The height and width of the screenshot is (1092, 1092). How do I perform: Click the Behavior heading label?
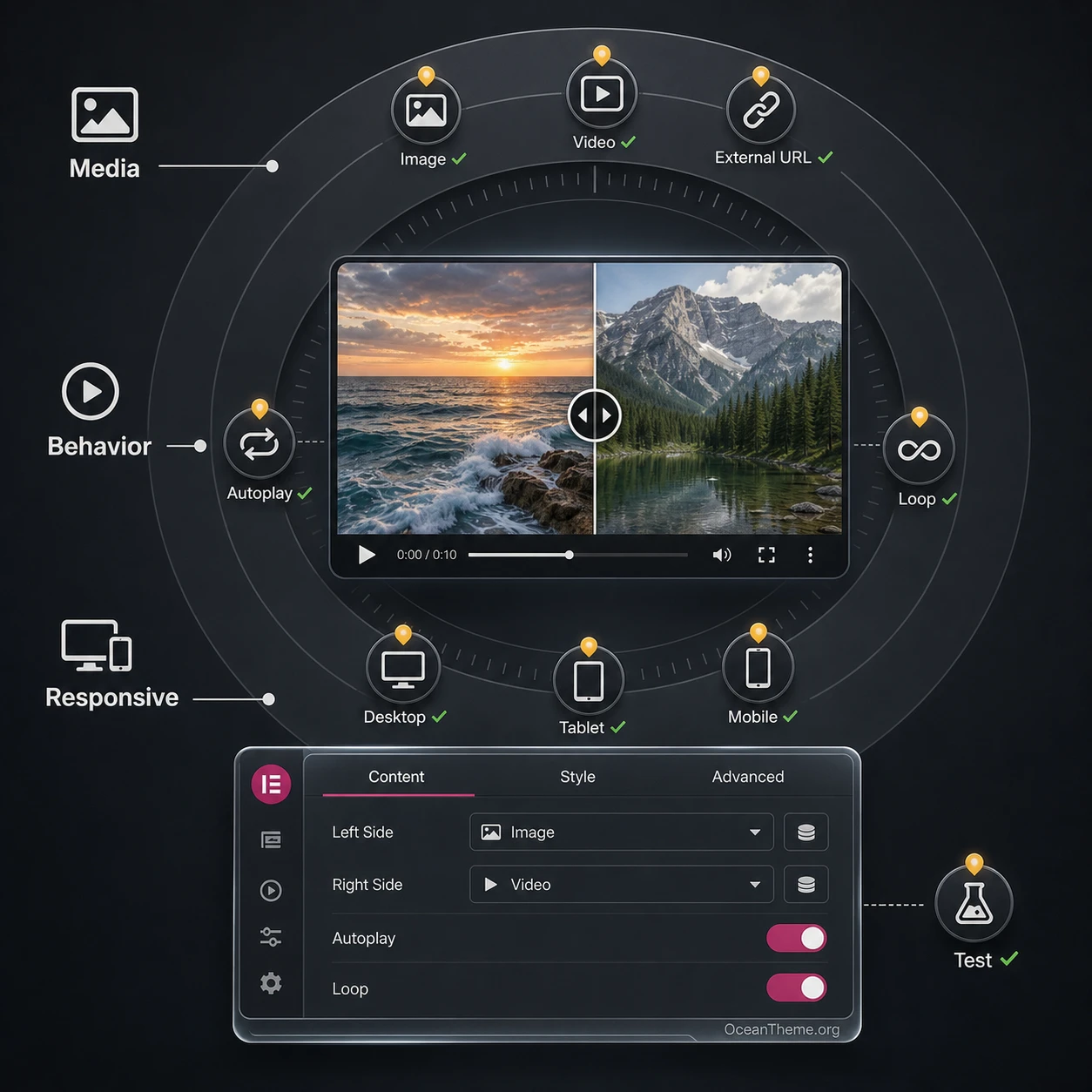click(99, 446)
